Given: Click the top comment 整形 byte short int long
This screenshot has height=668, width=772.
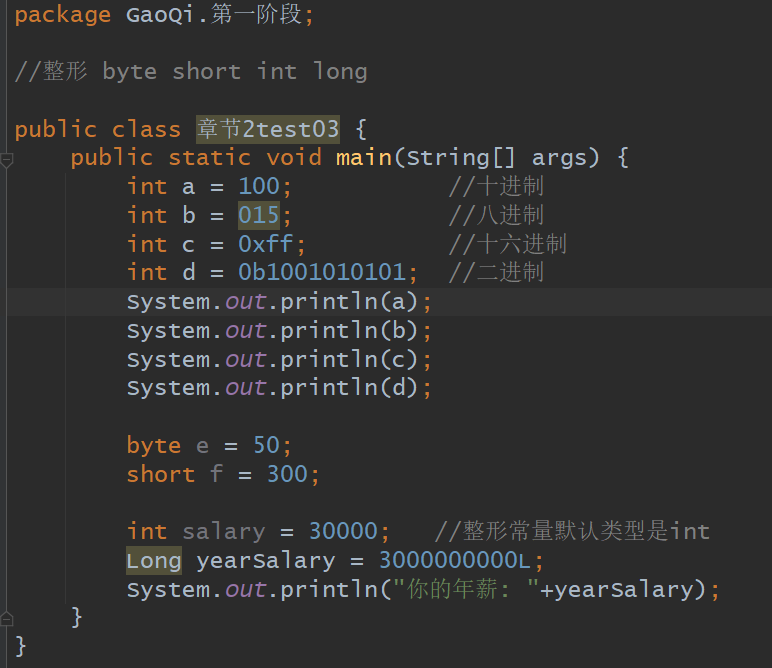Looking at the screenshot, I should [191, 72].
